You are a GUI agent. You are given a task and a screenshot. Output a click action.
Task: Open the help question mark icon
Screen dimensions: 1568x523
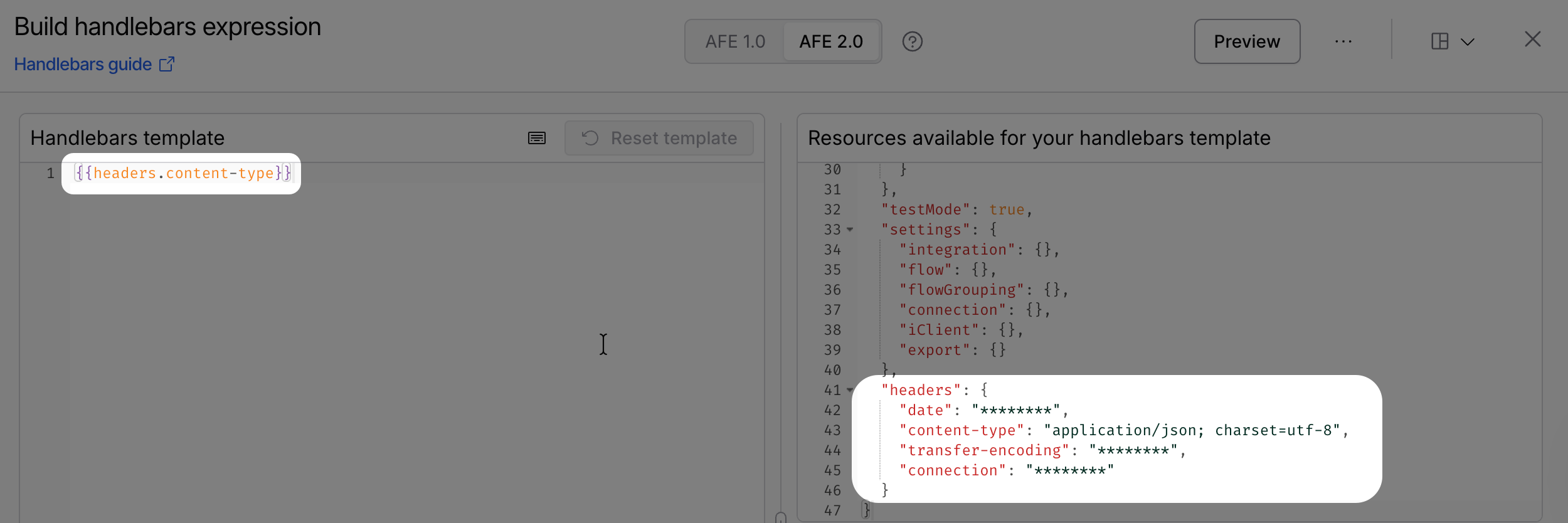point(912,41)
